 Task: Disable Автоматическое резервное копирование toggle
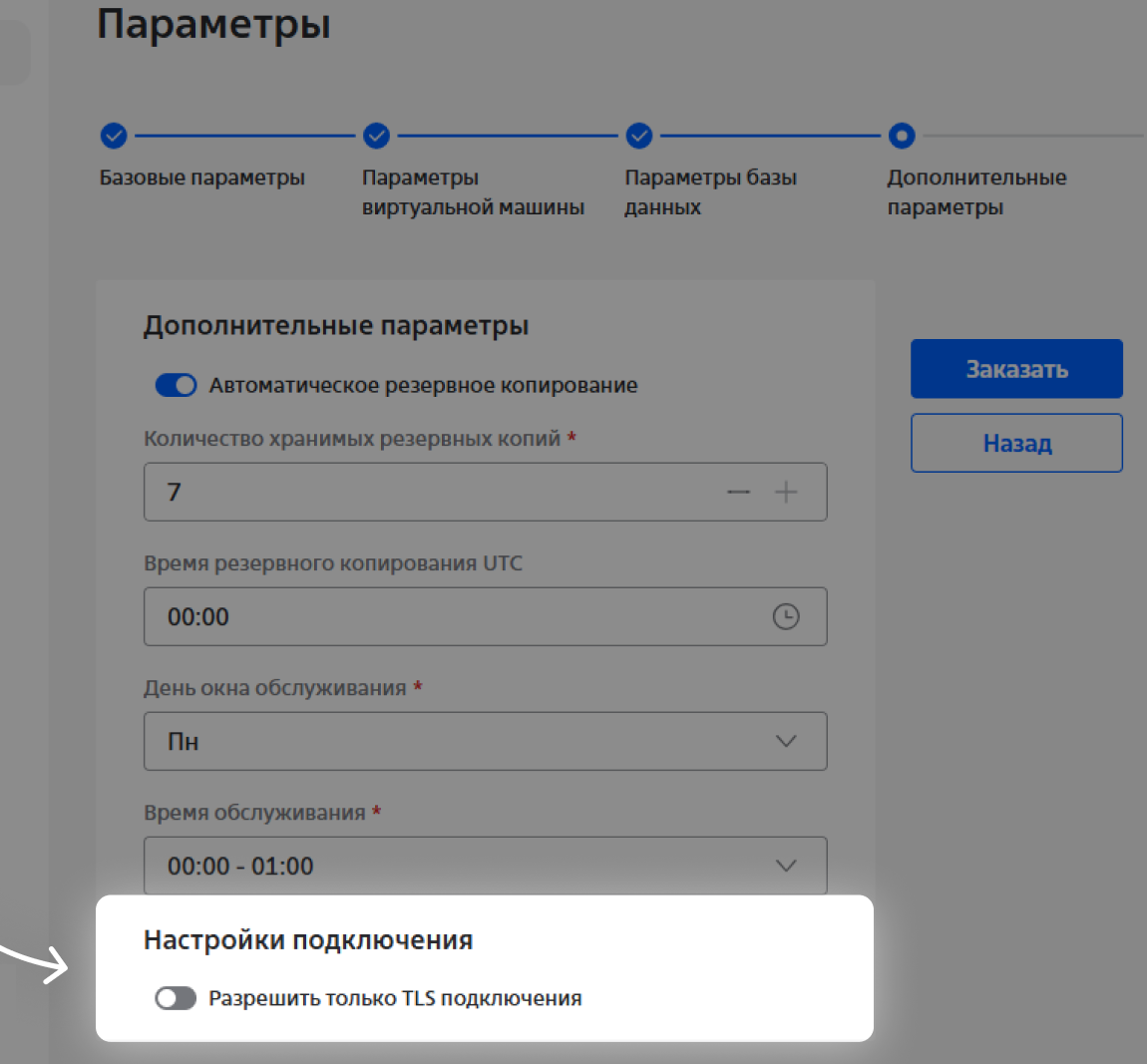click(176, 386)
